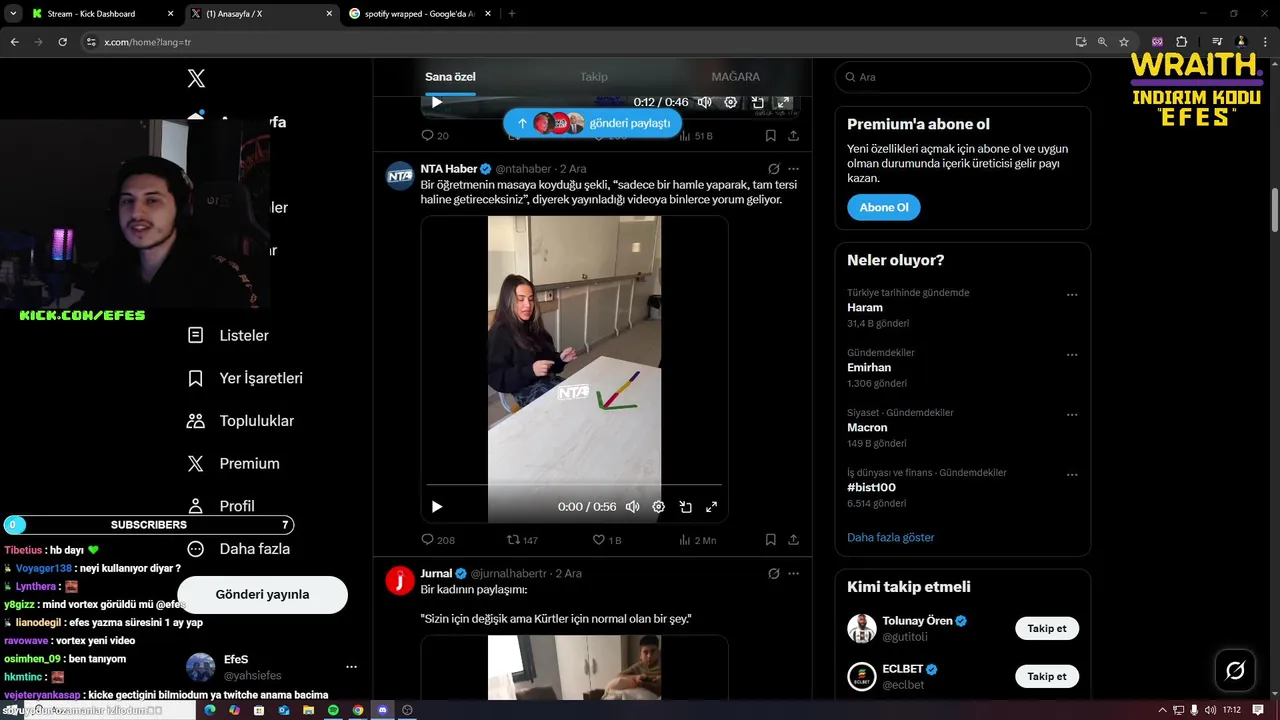Open the Jurnal profile avatar
Image resolution: width=1280 pixels, height=720 pixels.
coord(400,580)
